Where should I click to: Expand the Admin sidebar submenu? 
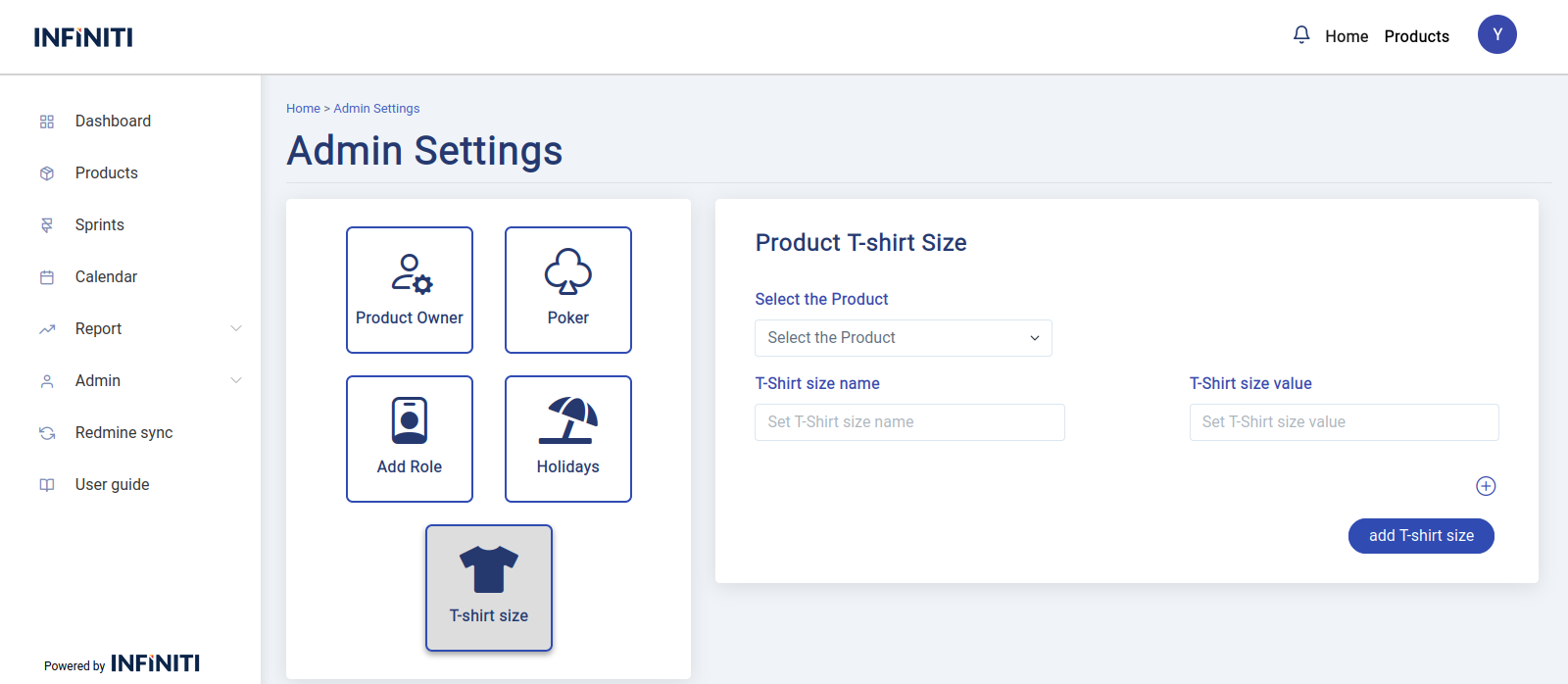(x=235, y=380)
